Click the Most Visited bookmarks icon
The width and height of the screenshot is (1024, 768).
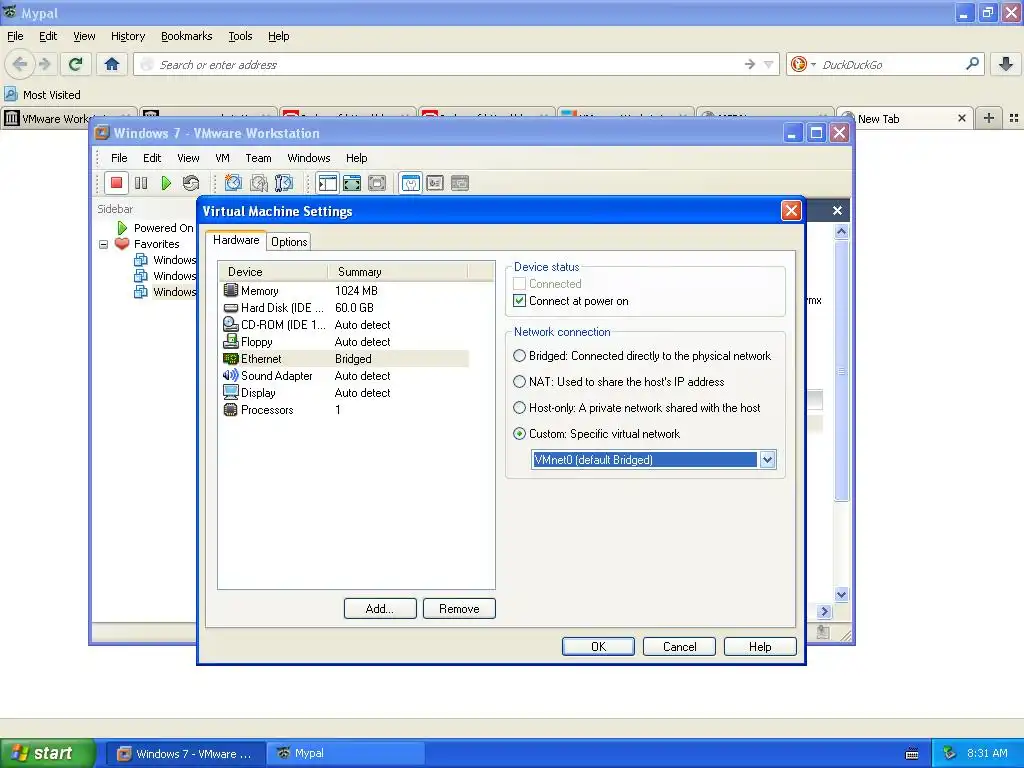coord(10,94)
